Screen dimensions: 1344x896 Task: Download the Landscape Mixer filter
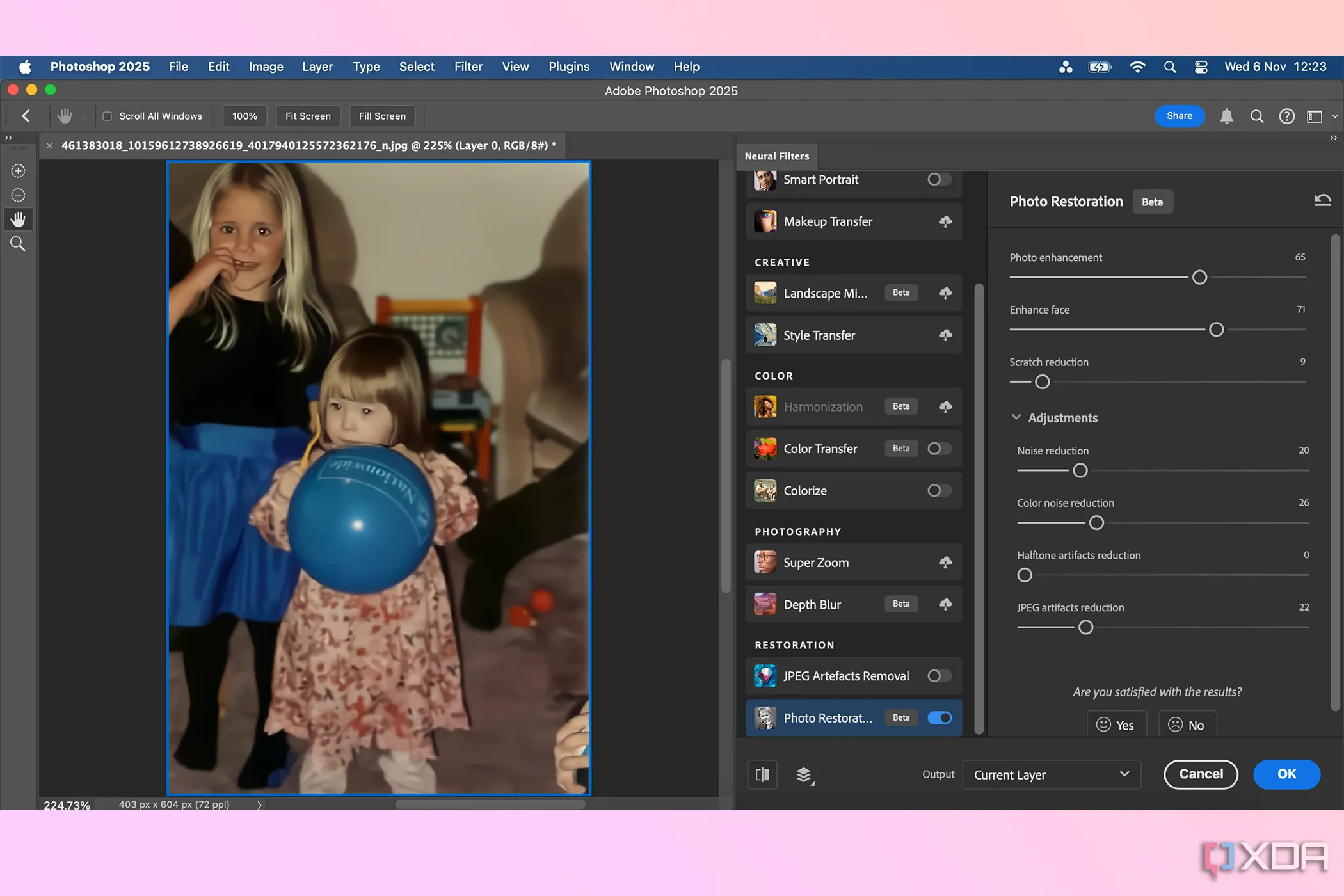[x=945, y=293]
